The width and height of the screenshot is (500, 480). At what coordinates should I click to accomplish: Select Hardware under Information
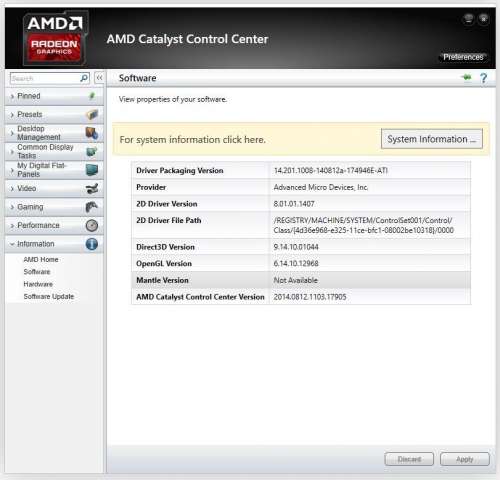(x=38, y=284)
